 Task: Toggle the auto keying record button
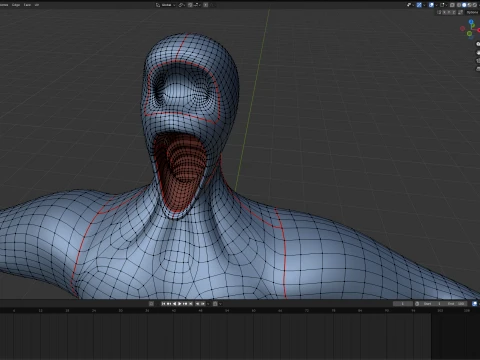[151, 304]
